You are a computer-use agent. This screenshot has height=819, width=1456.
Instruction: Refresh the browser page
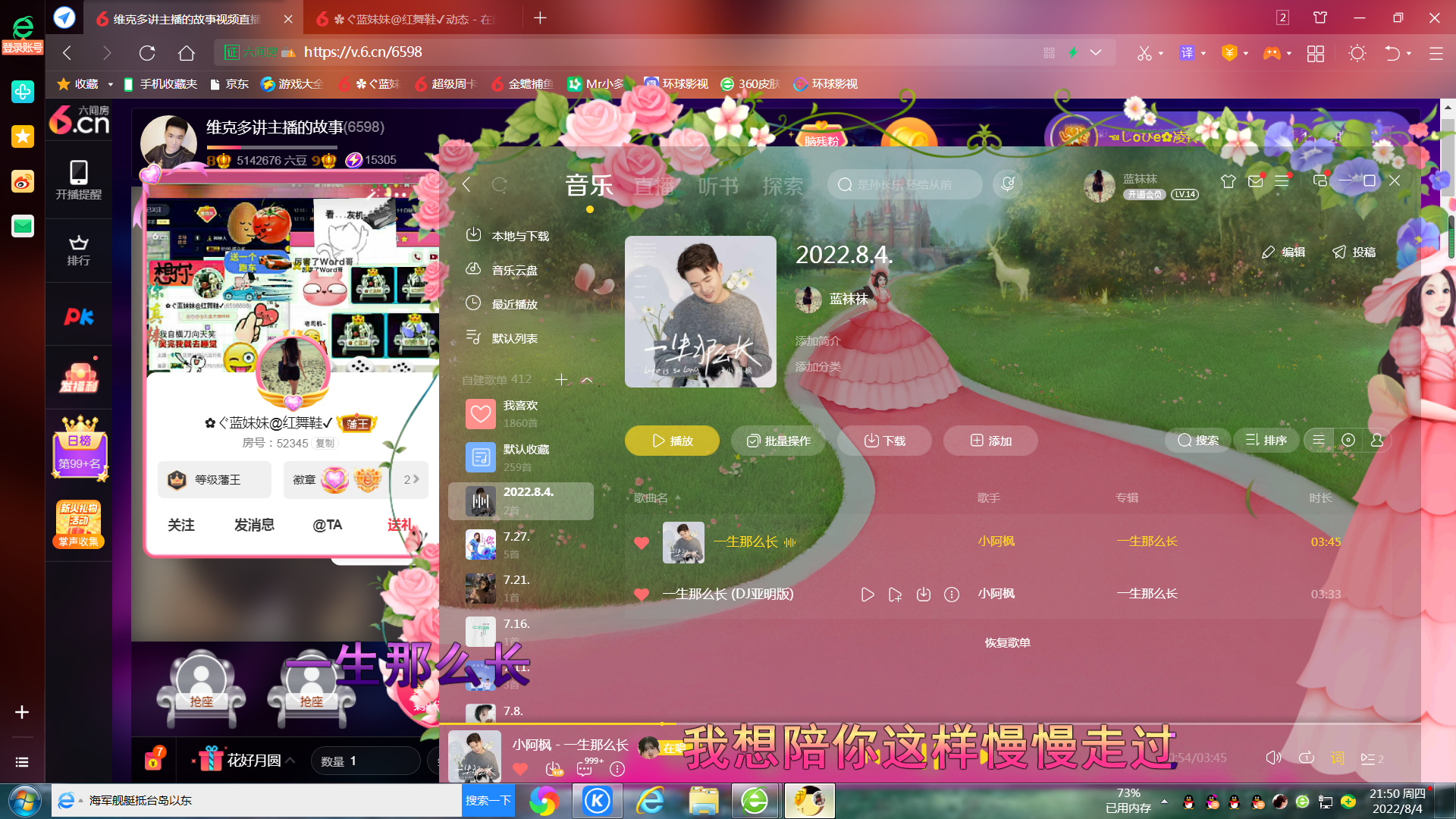pyautogui.click(x=147, y=53)
